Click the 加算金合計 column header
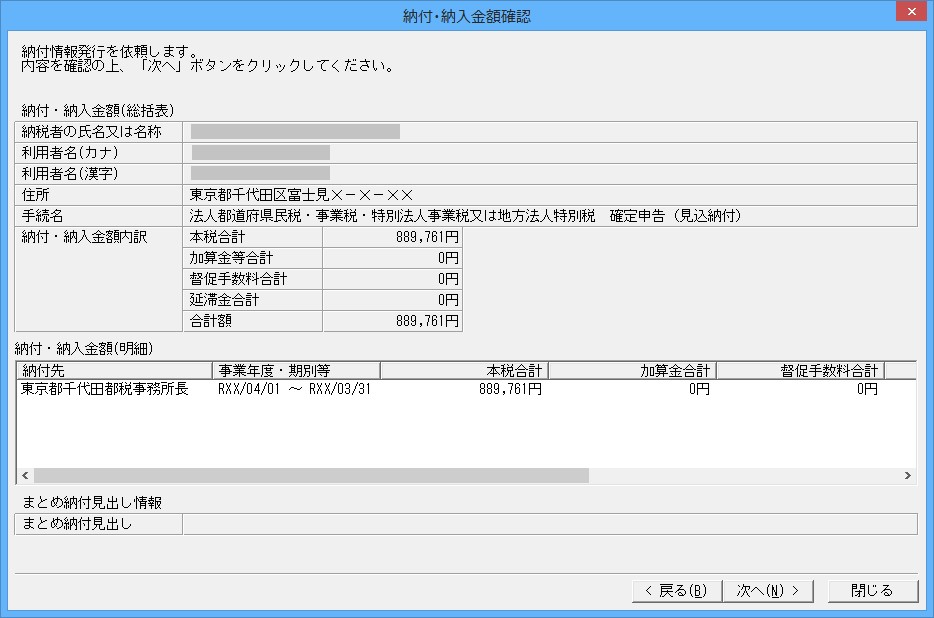The height and width of the screenshot is (618, 934). [x=632, y=371]
